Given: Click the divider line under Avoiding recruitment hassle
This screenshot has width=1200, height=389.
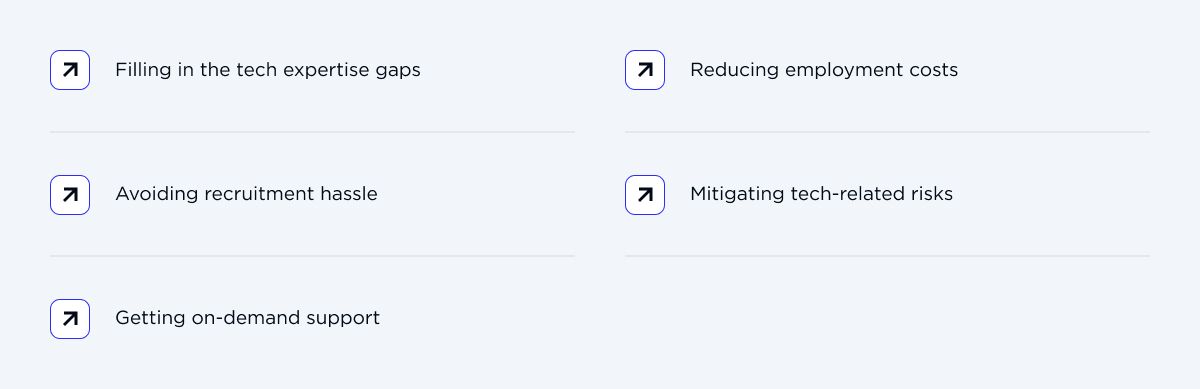Looking at the screenshot, I should 312,256.
